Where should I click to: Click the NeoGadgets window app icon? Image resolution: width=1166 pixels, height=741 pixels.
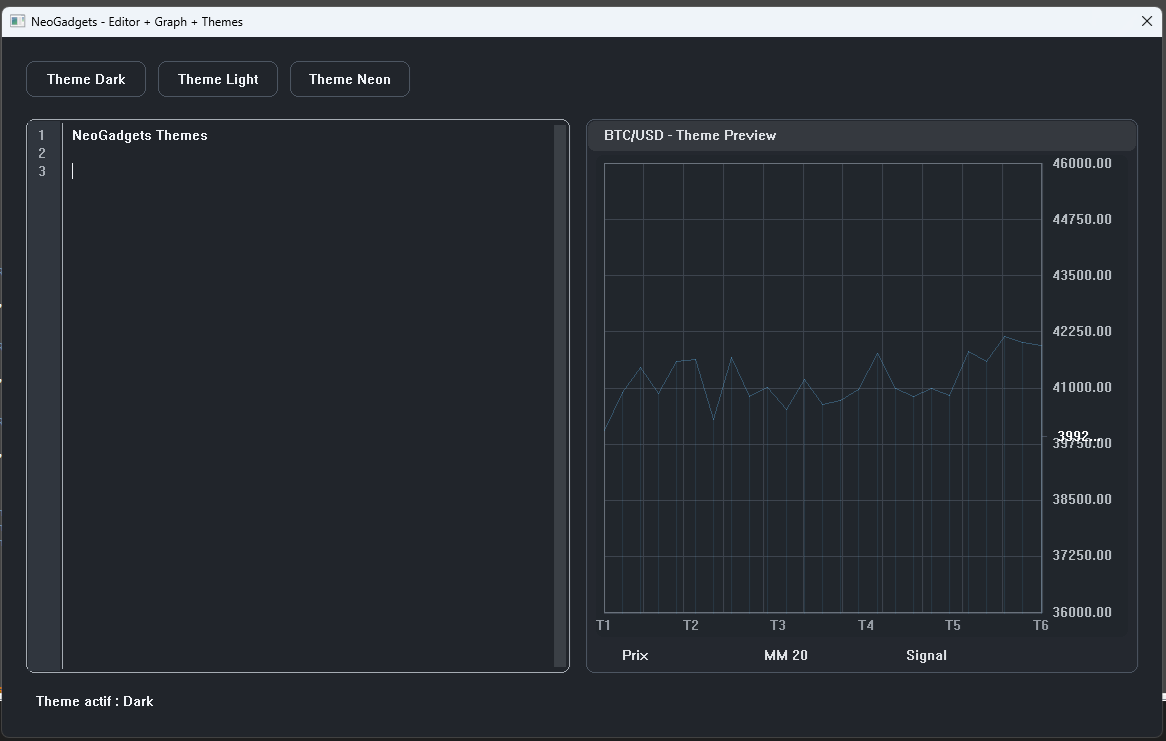tap(17, 22)
